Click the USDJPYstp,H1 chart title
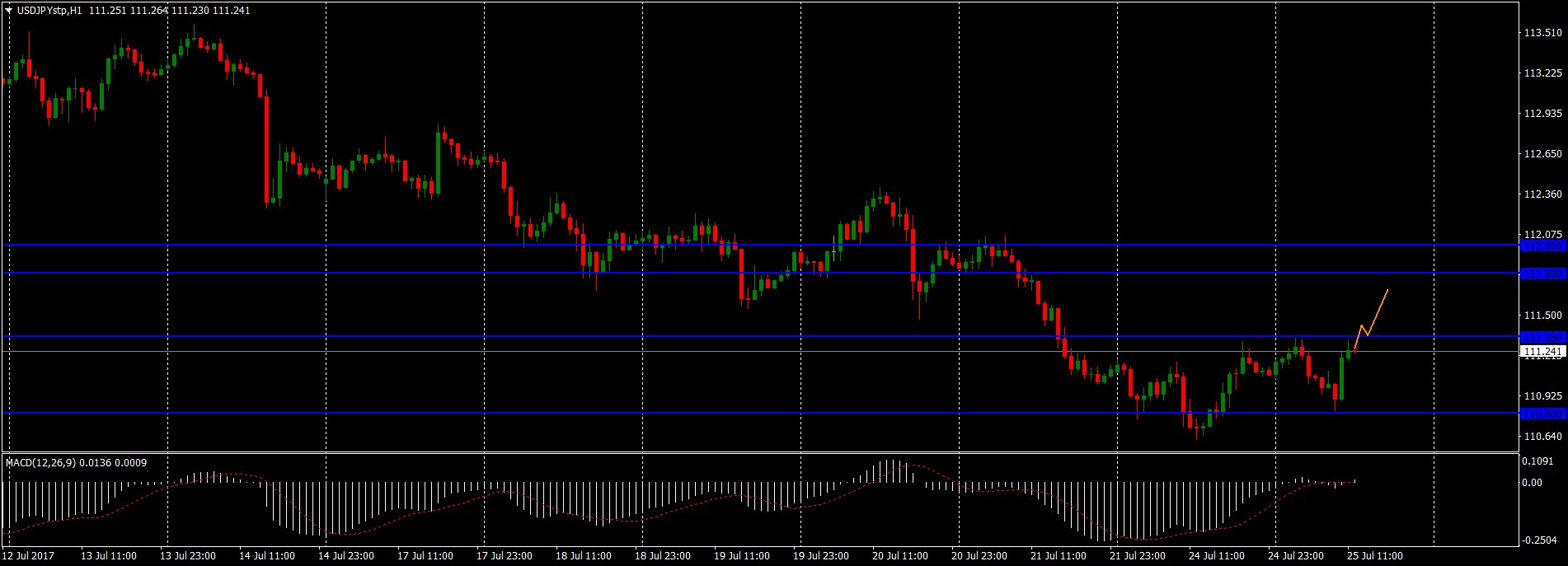This screenshot has height=566, width=1568. [x=49, y=11]
